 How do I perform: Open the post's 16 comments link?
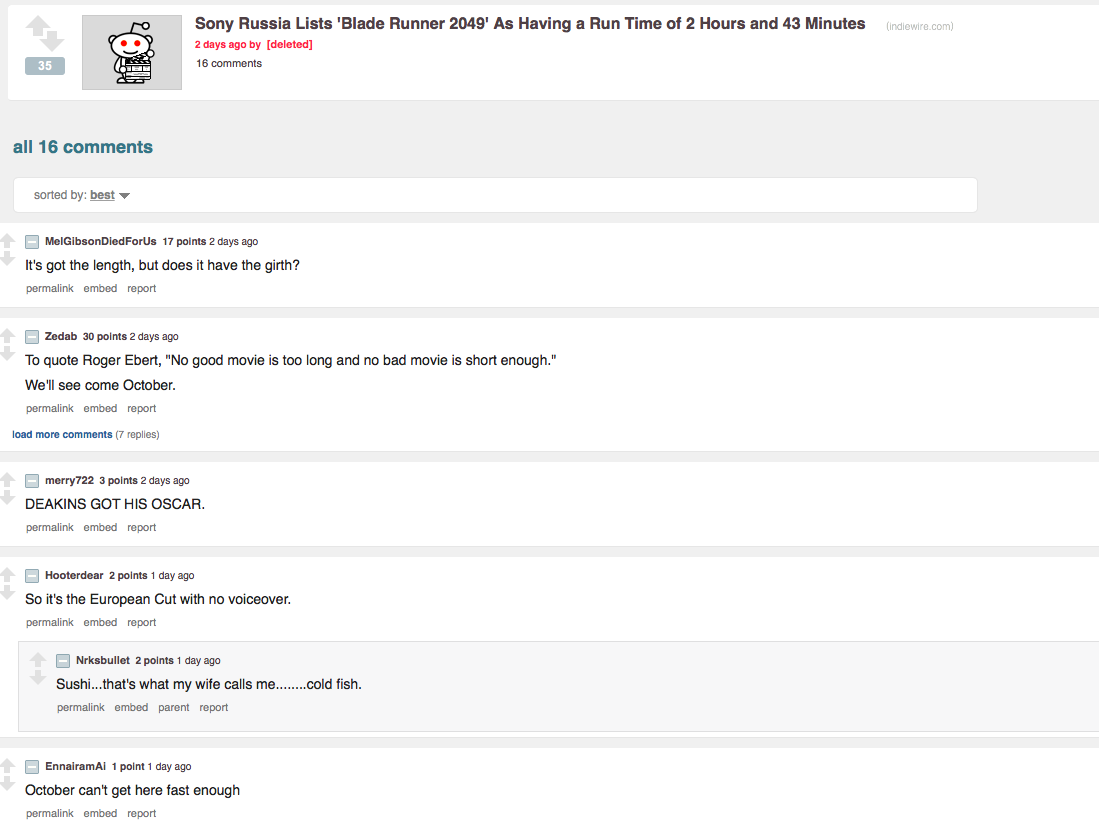[x=229, y=64]
